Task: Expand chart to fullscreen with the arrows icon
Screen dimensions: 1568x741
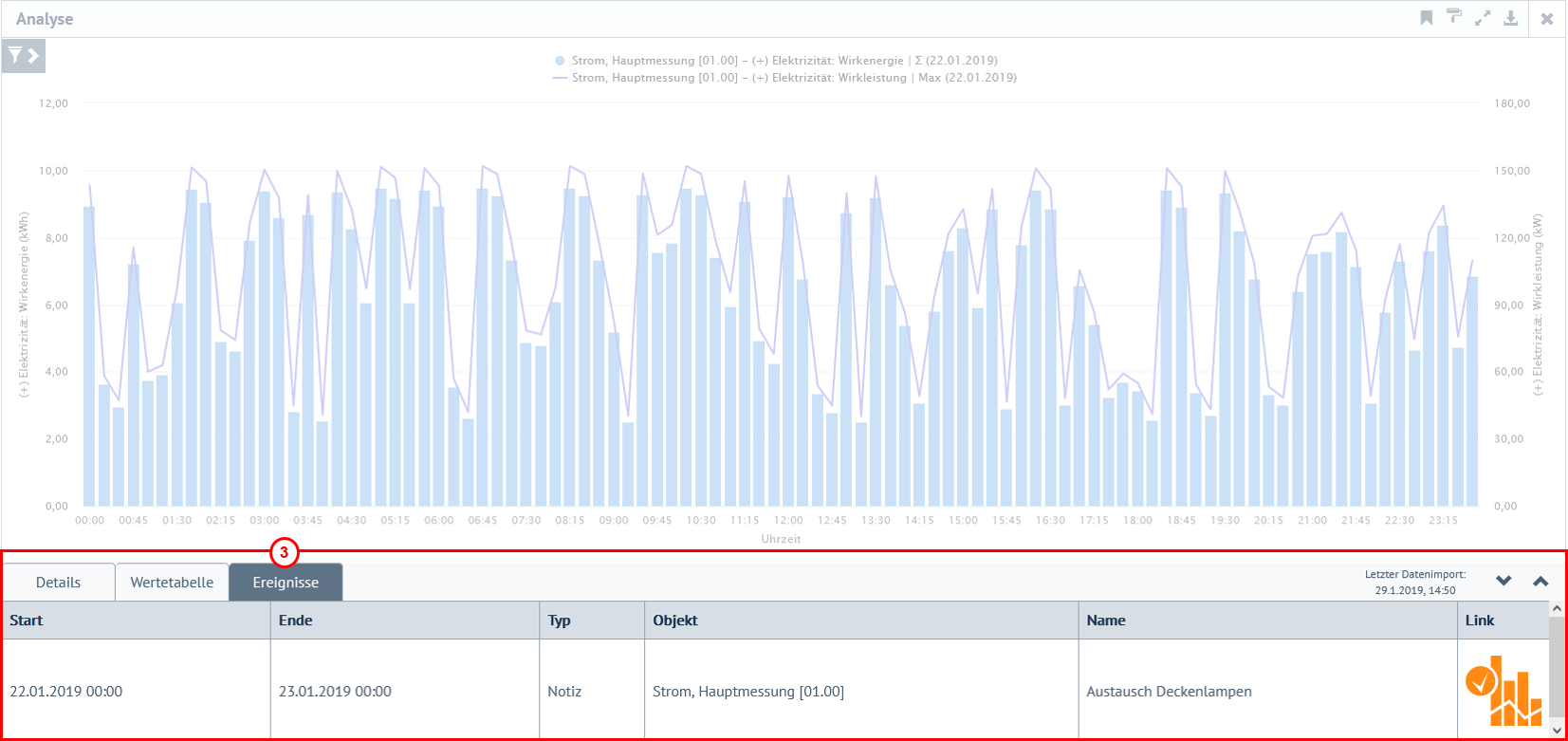Action: click(x=1482, y=18)
